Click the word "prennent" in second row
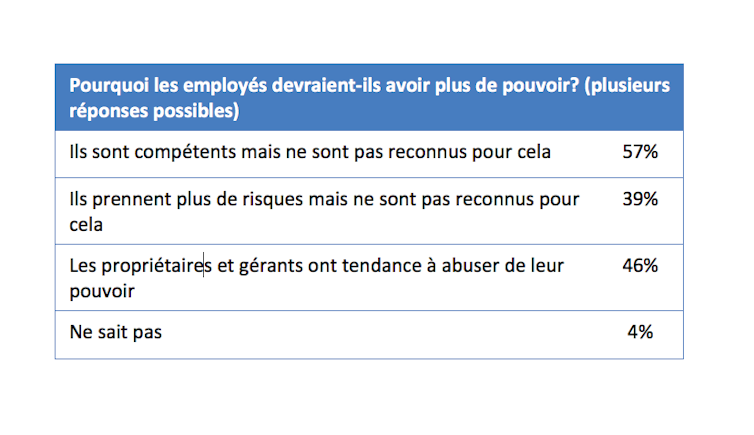Image resolution: width=754 pixels, height=435 pixels. tap(135, 199)
